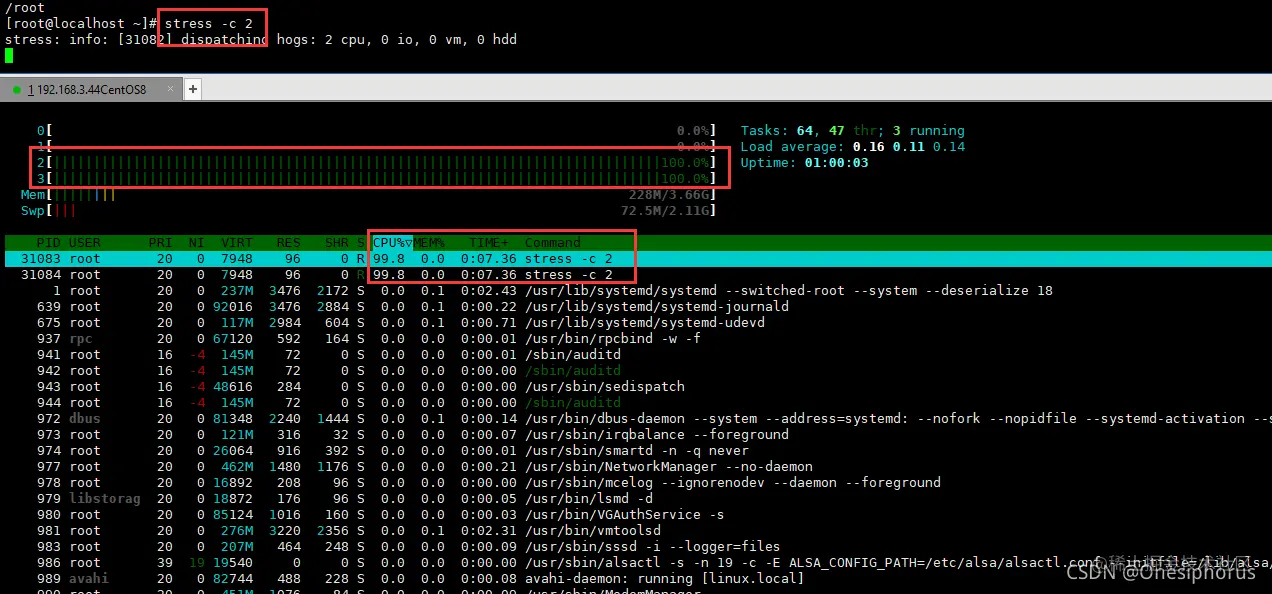Click the root shell prompt command line

[x=129, y=23]
